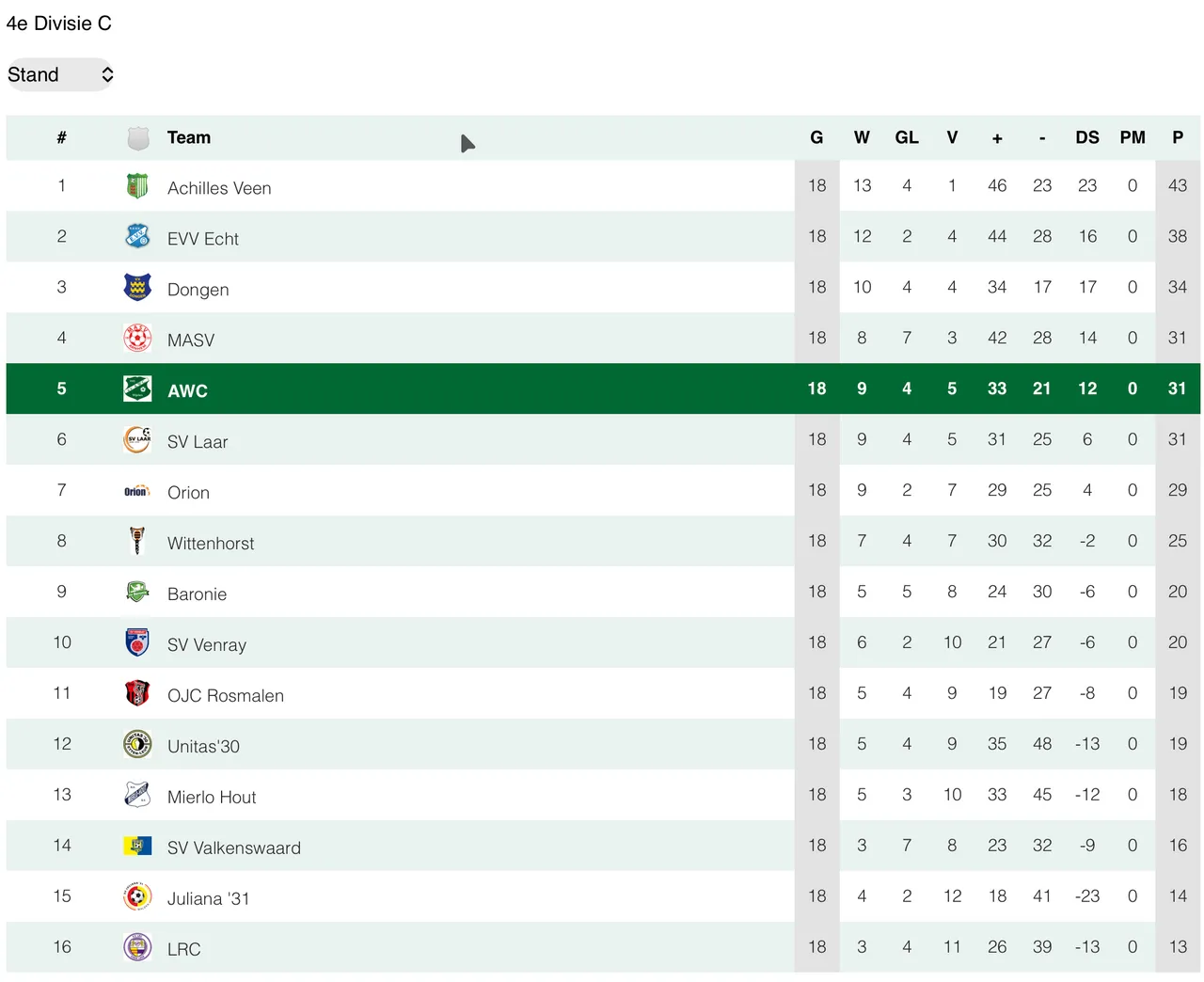Click the LRC team name

point(183,950)
